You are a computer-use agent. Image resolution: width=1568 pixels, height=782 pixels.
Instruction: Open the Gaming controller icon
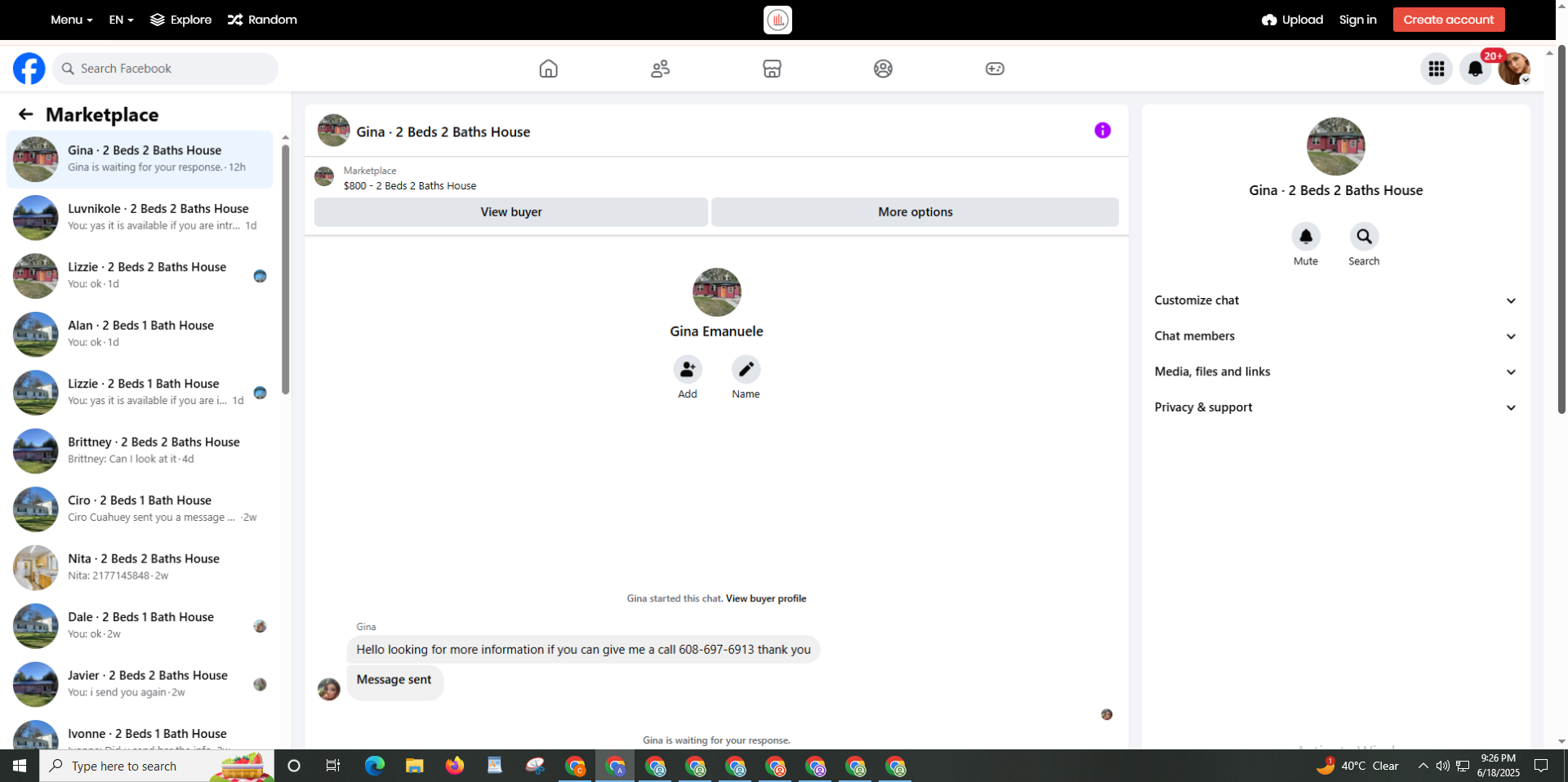[995, 69]
